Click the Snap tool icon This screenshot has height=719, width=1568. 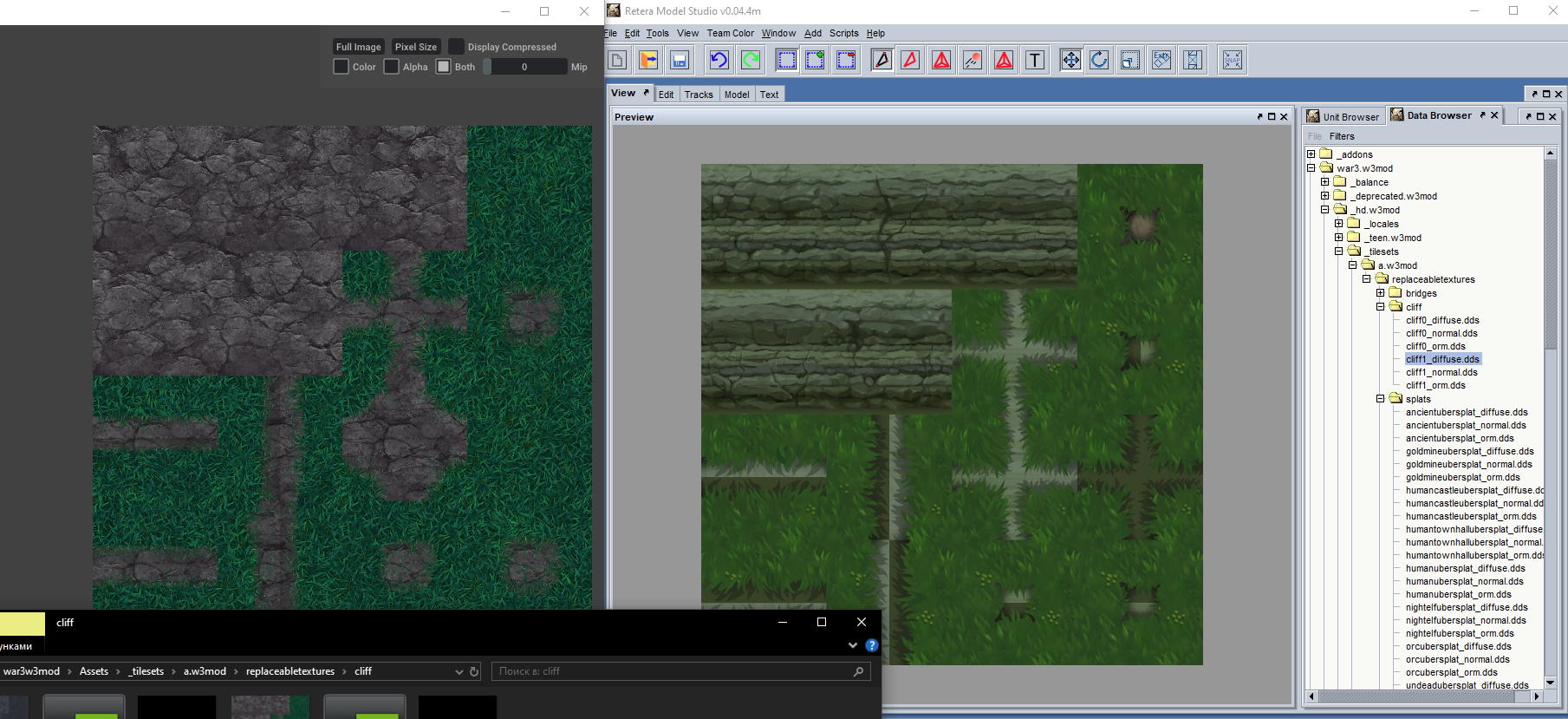pos(1232,60)
